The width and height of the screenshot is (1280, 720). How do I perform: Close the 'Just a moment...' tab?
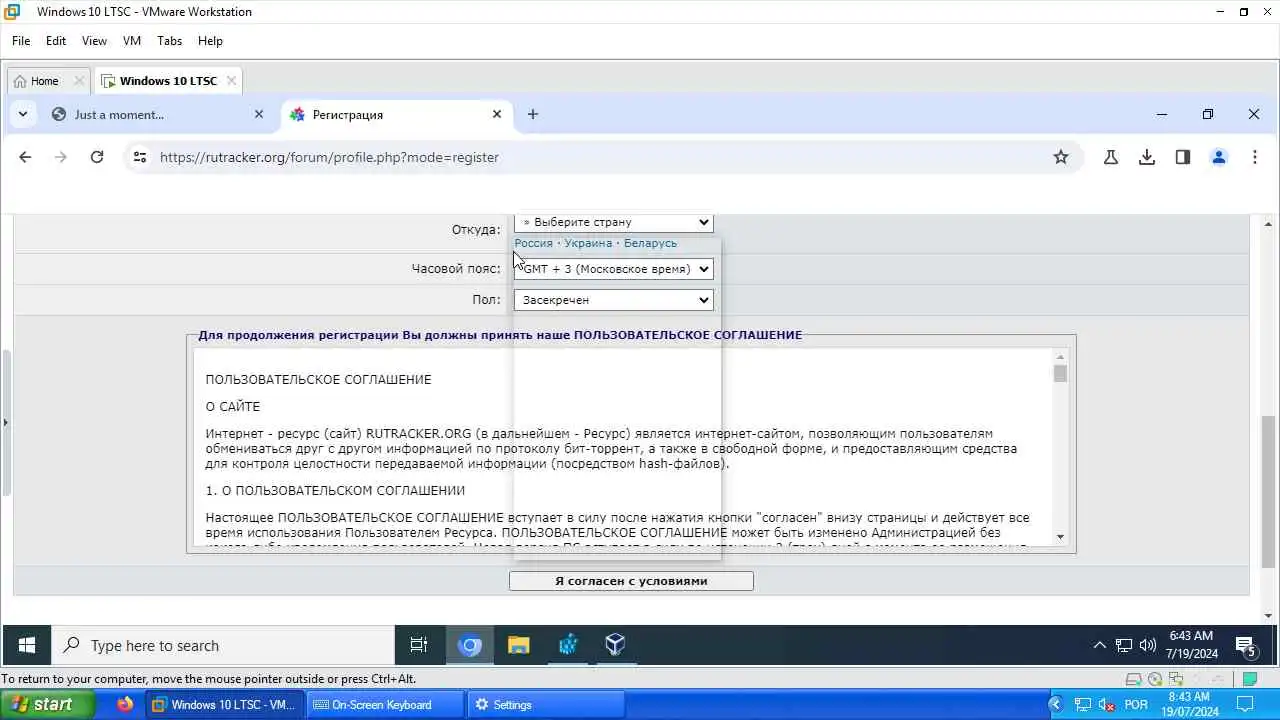(x=259, y=114)
